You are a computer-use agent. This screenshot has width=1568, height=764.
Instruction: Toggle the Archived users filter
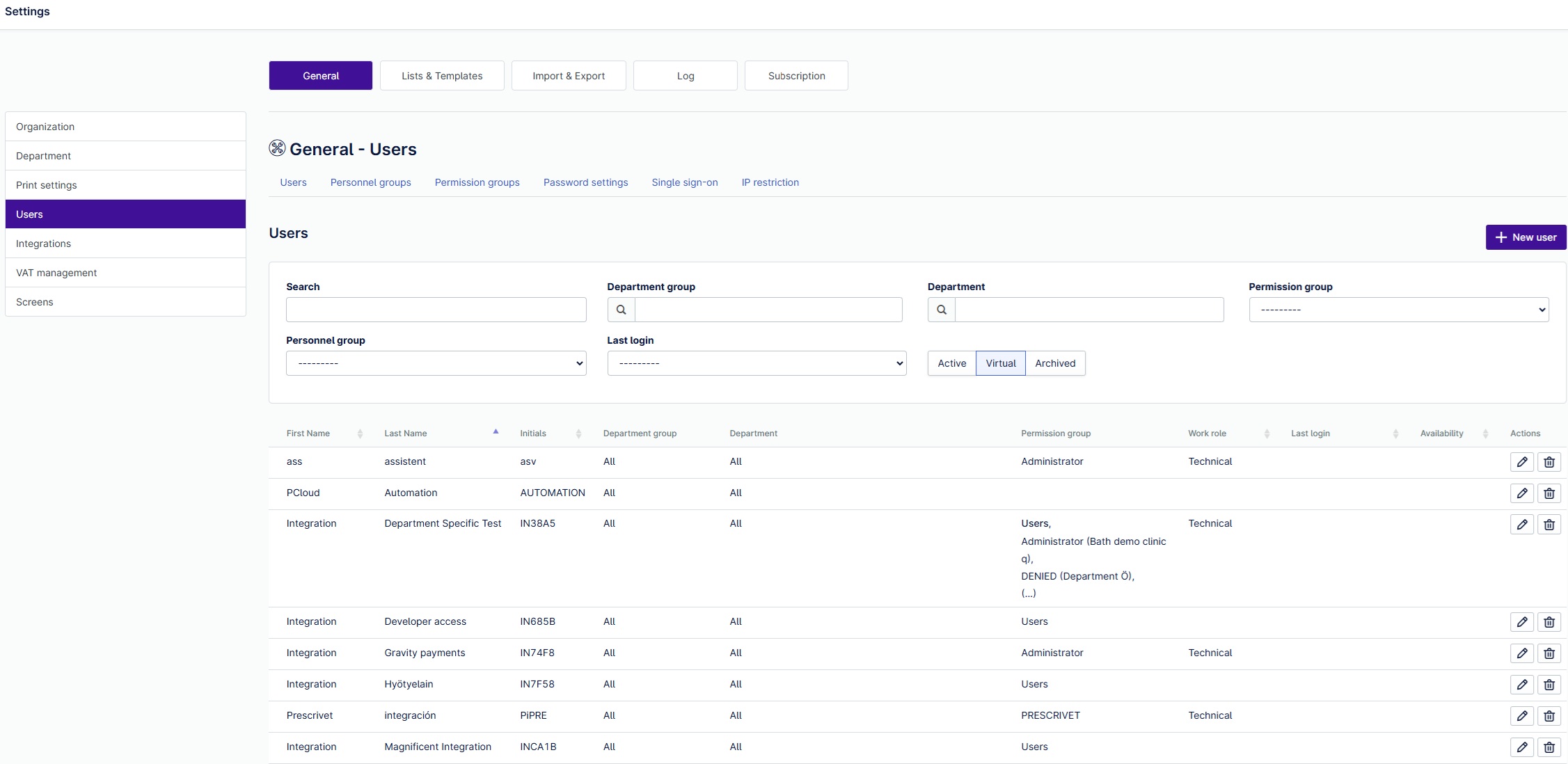[1055, 363]
